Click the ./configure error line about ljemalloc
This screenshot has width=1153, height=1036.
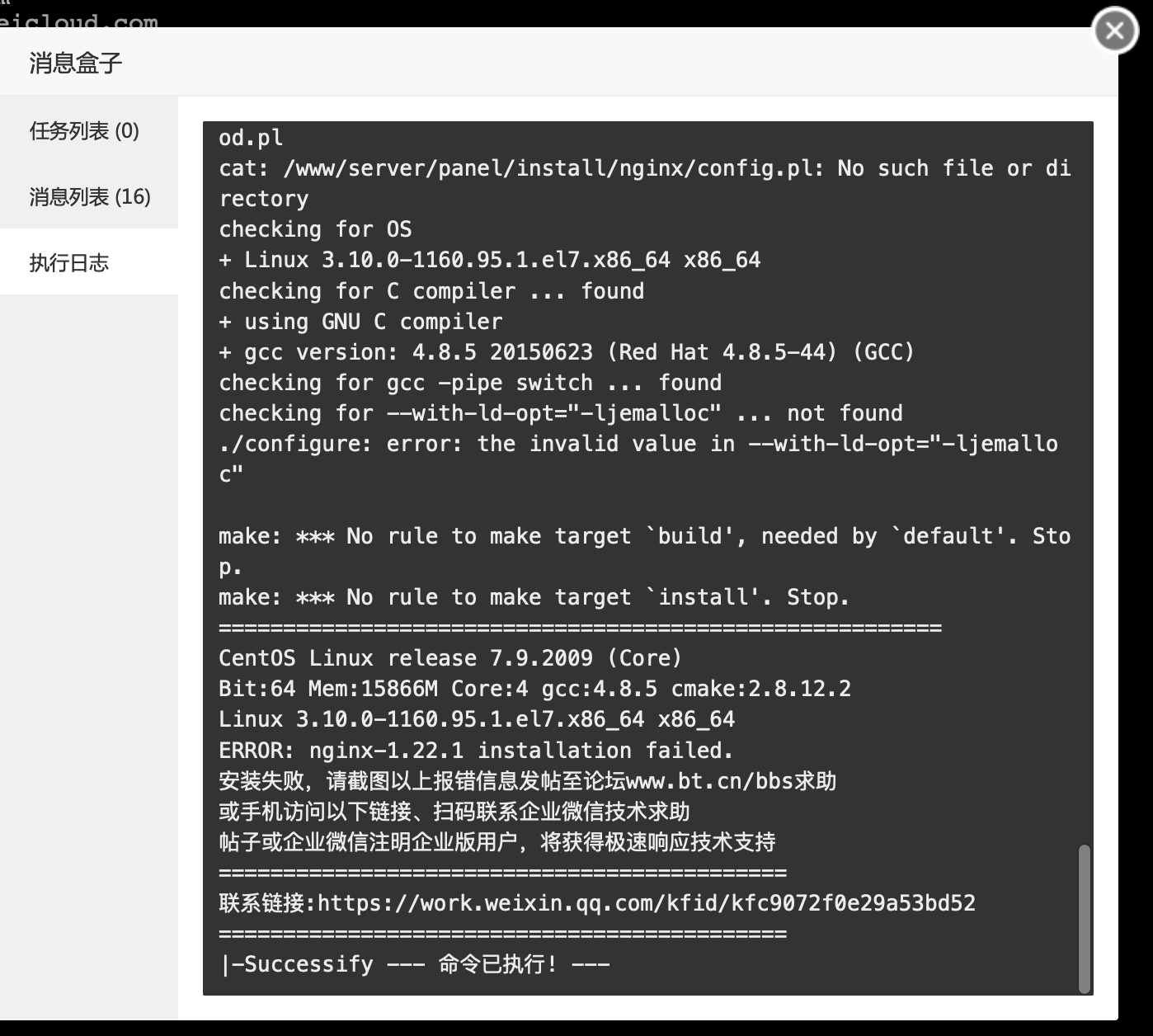pos(638,459)
